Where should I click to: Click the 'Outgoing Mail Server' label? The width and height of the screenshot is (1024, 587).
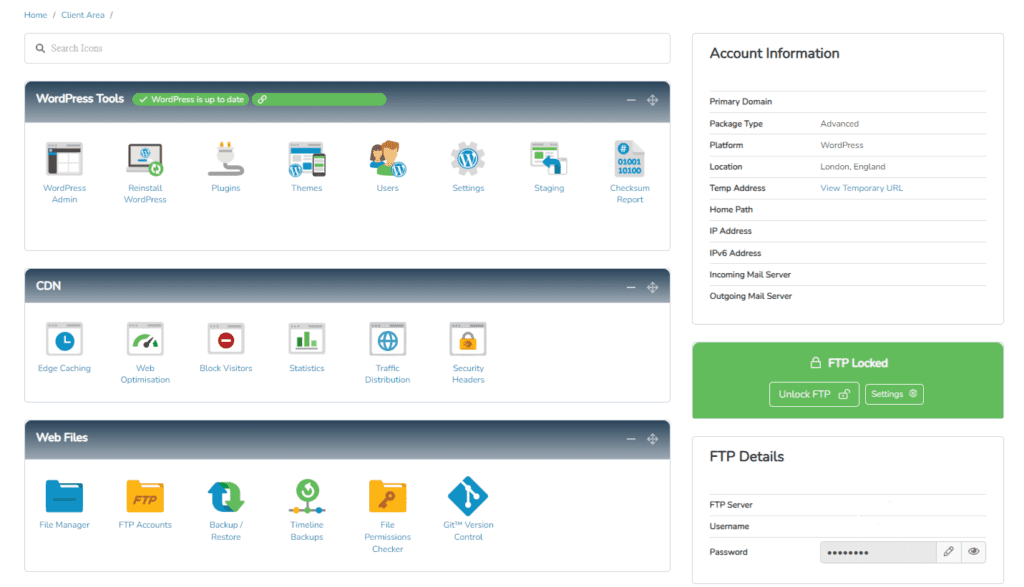pos(750,296)
